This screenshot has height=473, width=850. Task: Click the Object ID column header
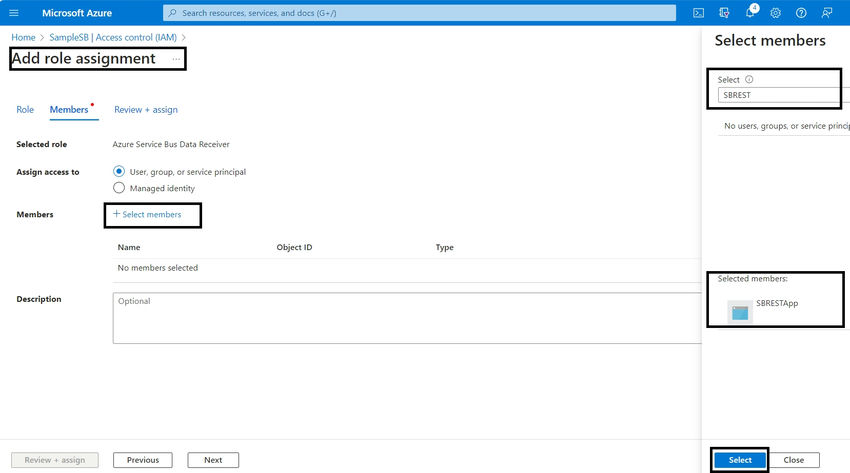(294, 247)
